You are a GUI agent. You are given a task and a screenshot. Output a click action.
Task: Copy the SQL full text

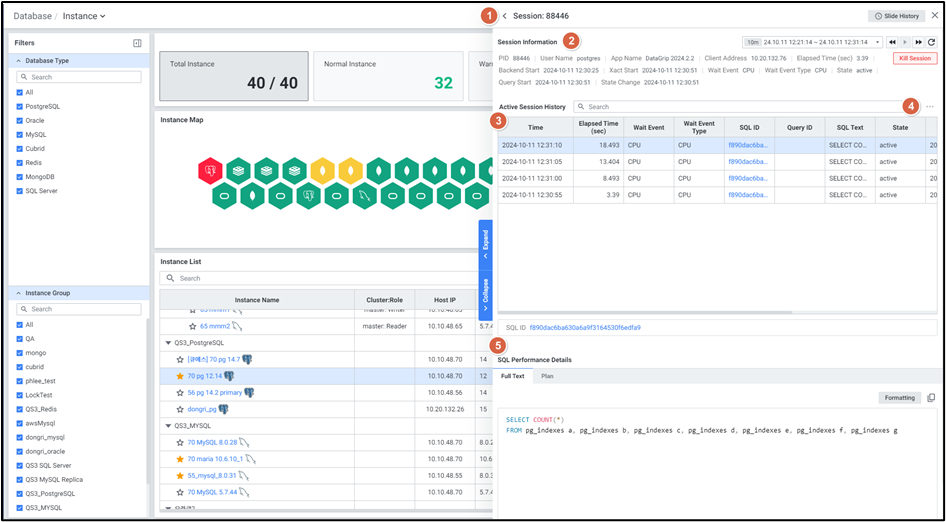point(931,398)
